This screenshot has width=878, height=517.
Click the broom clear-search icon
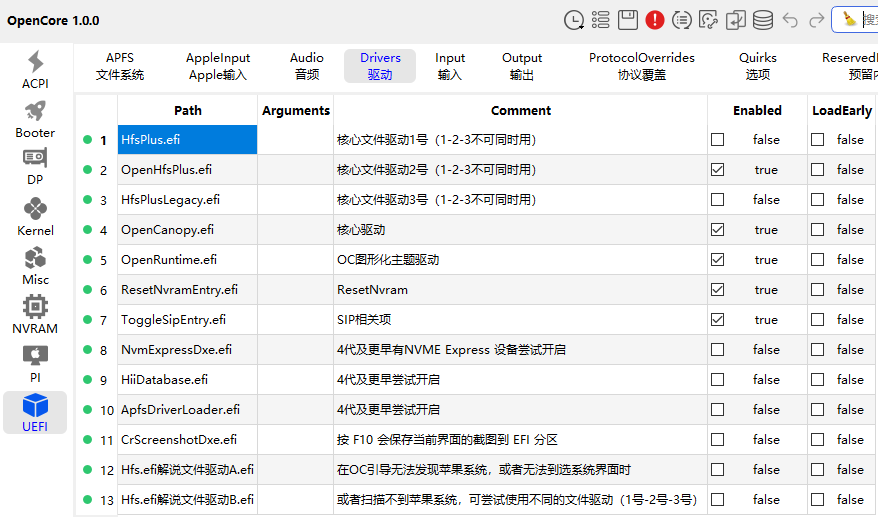[x=849, y=20]
